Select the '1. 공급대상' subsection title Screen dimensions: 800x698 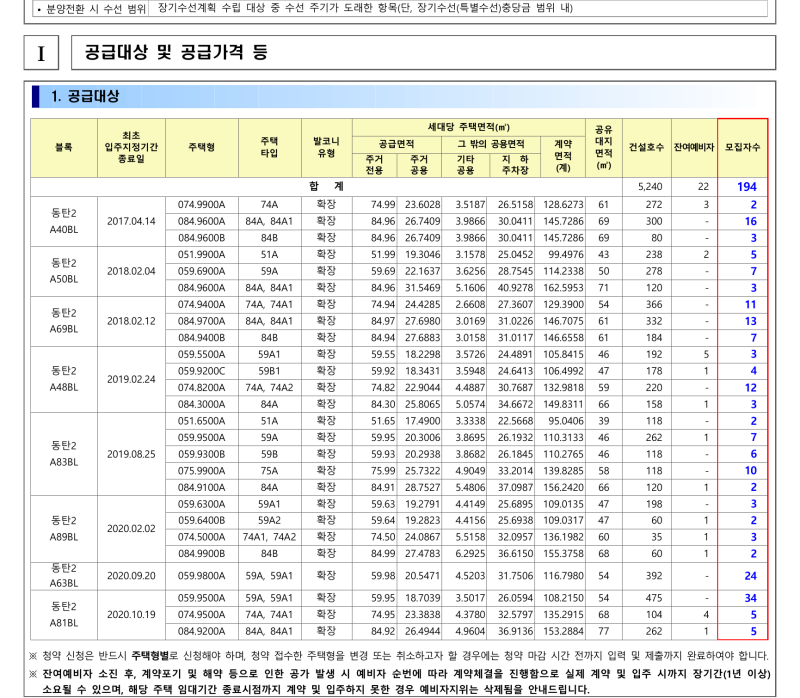[x=85, y=96]
